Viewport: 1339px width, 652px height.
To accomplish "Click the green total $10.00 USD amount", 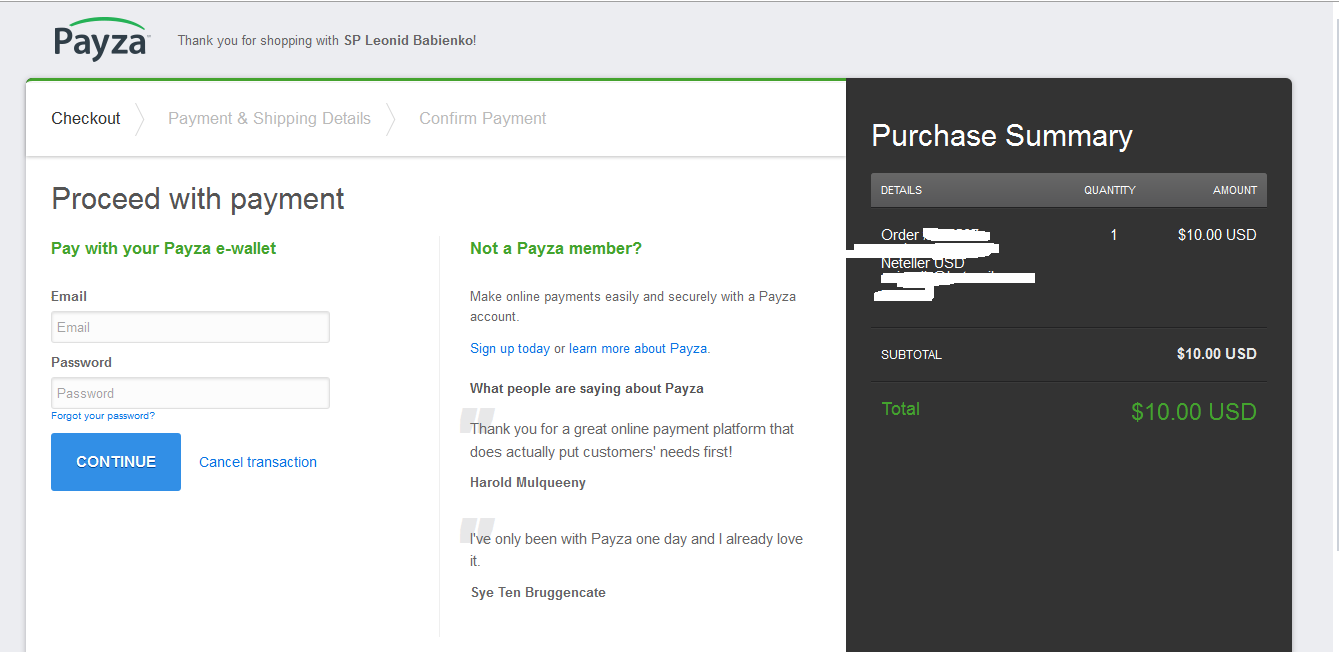I will [1194, 412].
